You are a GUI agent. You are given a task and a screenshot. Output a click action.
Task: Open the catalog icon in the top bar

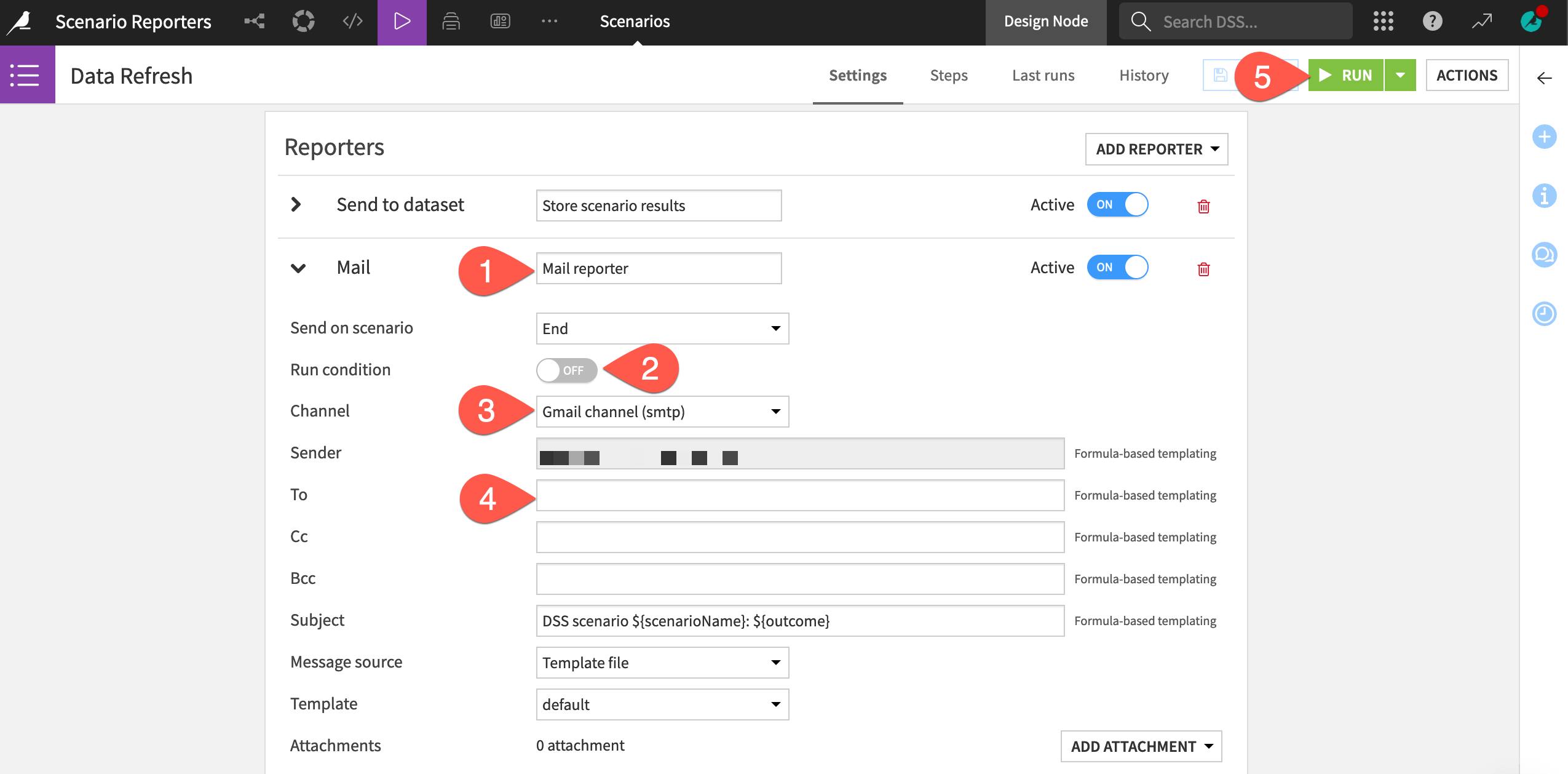tap(451, 21)
